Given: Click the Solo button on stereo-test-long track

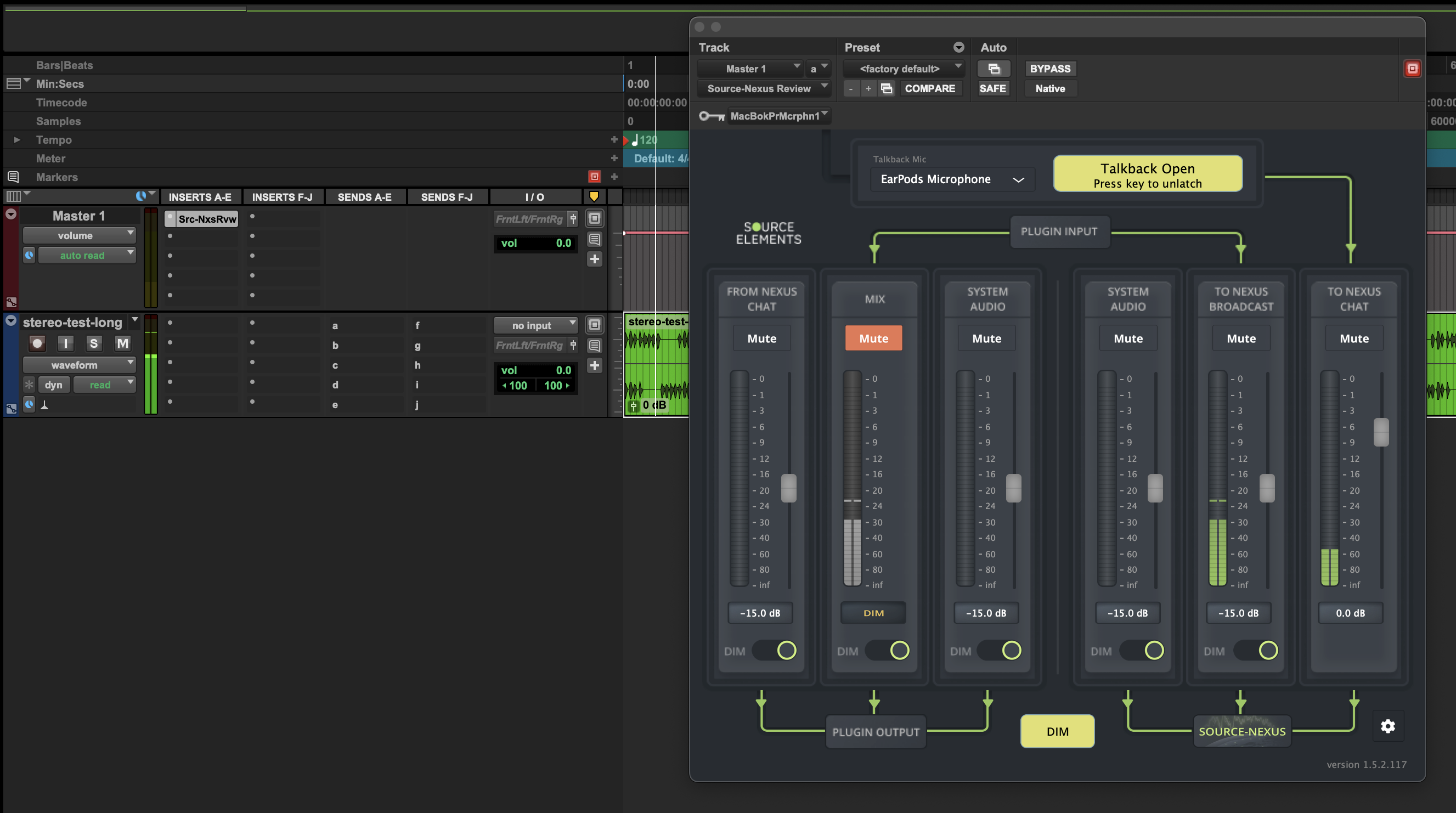Looking at the screenshot, I should point(93,343).
